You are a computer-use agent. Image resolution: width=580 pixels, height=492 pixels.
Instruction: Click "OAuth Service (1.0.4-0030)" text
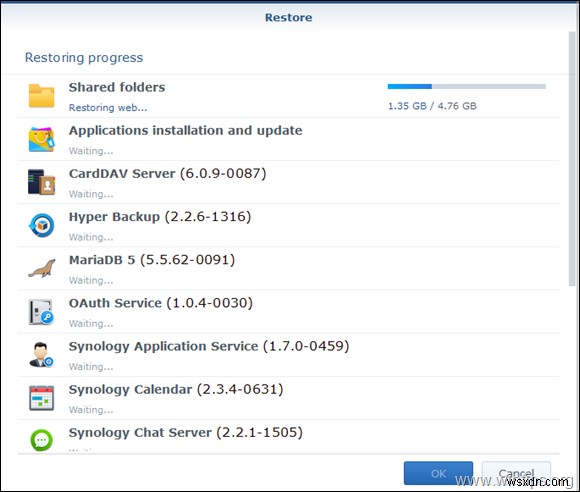161,303
